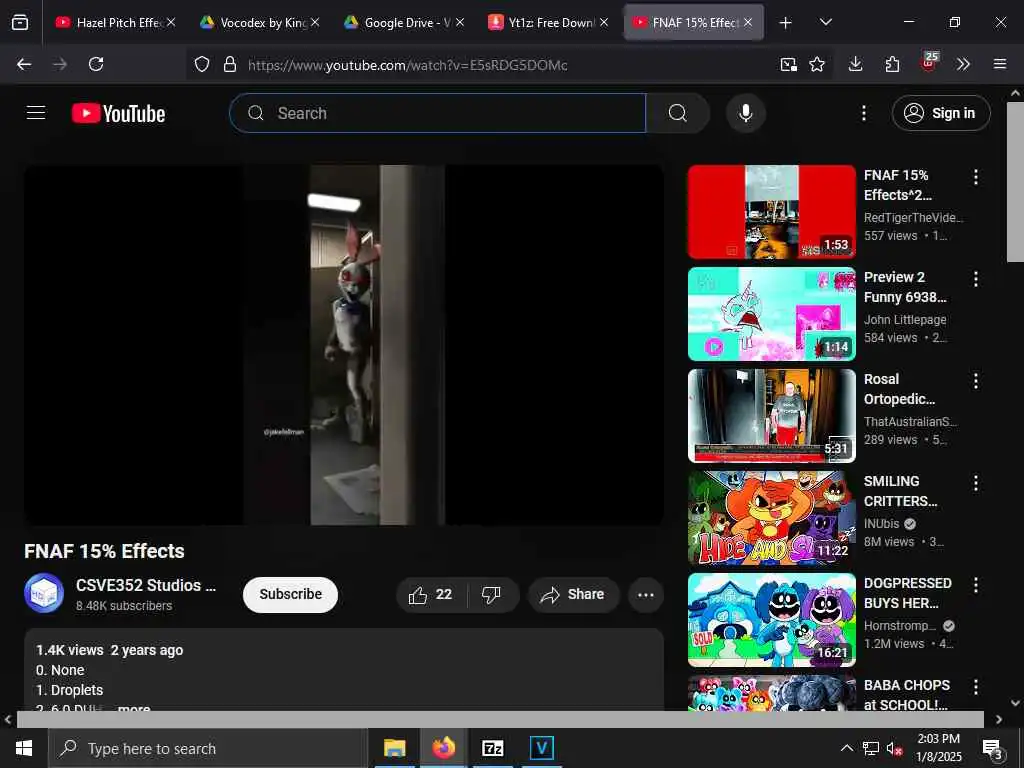The height and width of the screenshot is (768, 1024).
Task: Focus the YouTube search field
Action: tap(438, 113)
